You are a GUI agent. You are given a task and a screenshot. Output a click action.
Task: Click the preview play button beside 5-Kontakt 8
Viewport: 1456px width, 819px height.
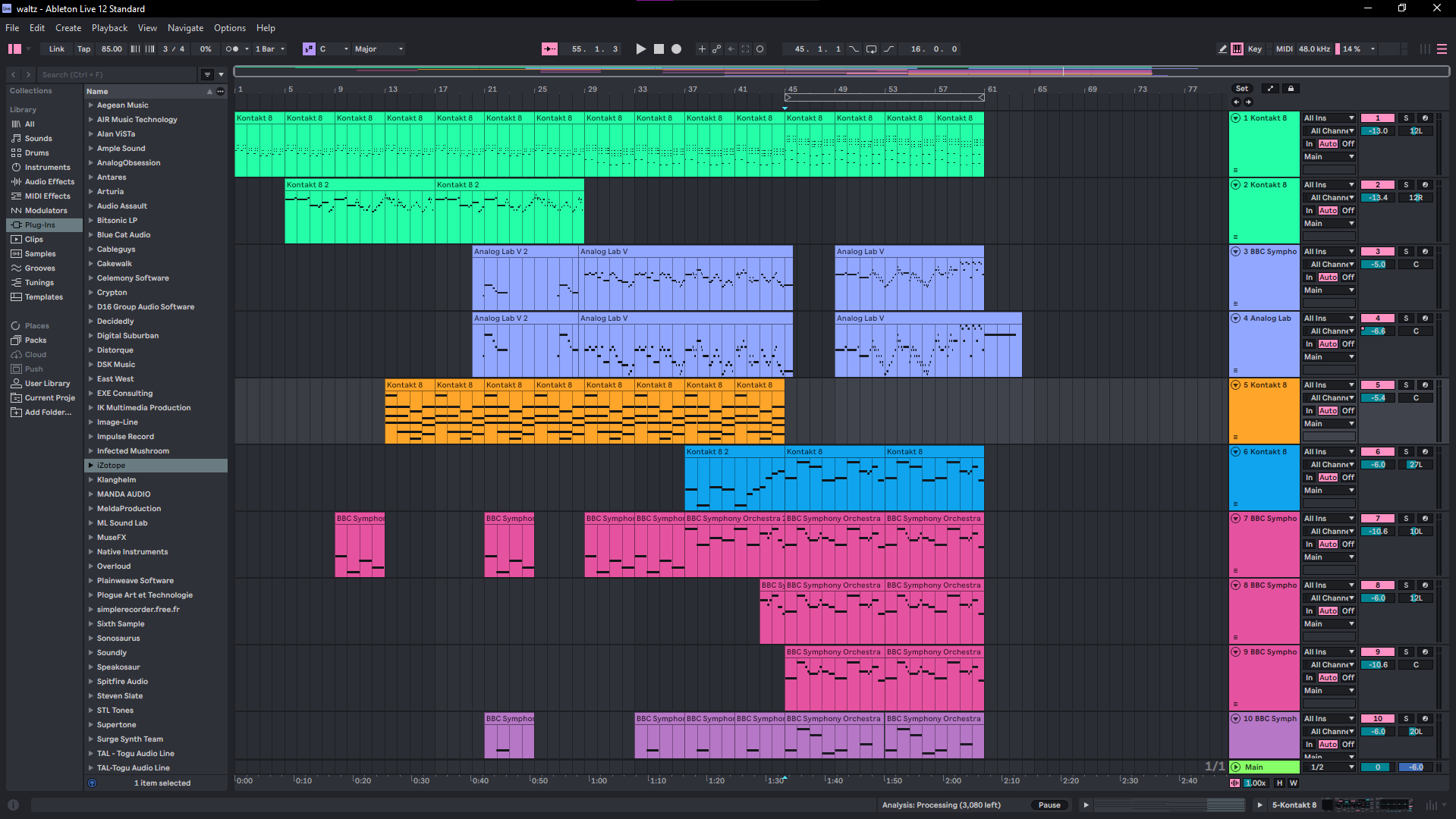[x=1259, y=805]
